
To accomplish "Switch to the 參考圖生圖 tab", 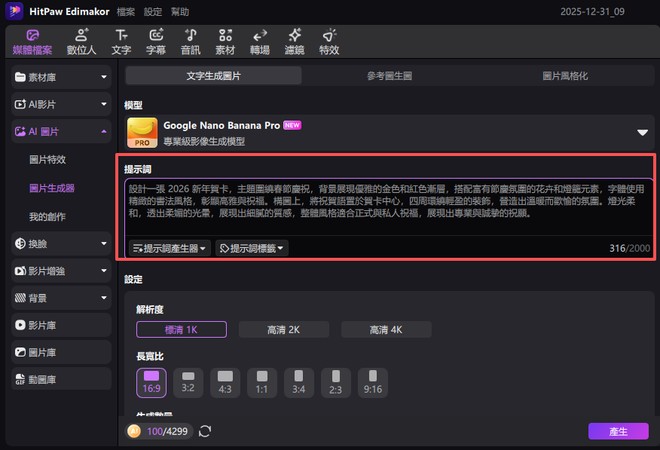I will coord(389,76).
